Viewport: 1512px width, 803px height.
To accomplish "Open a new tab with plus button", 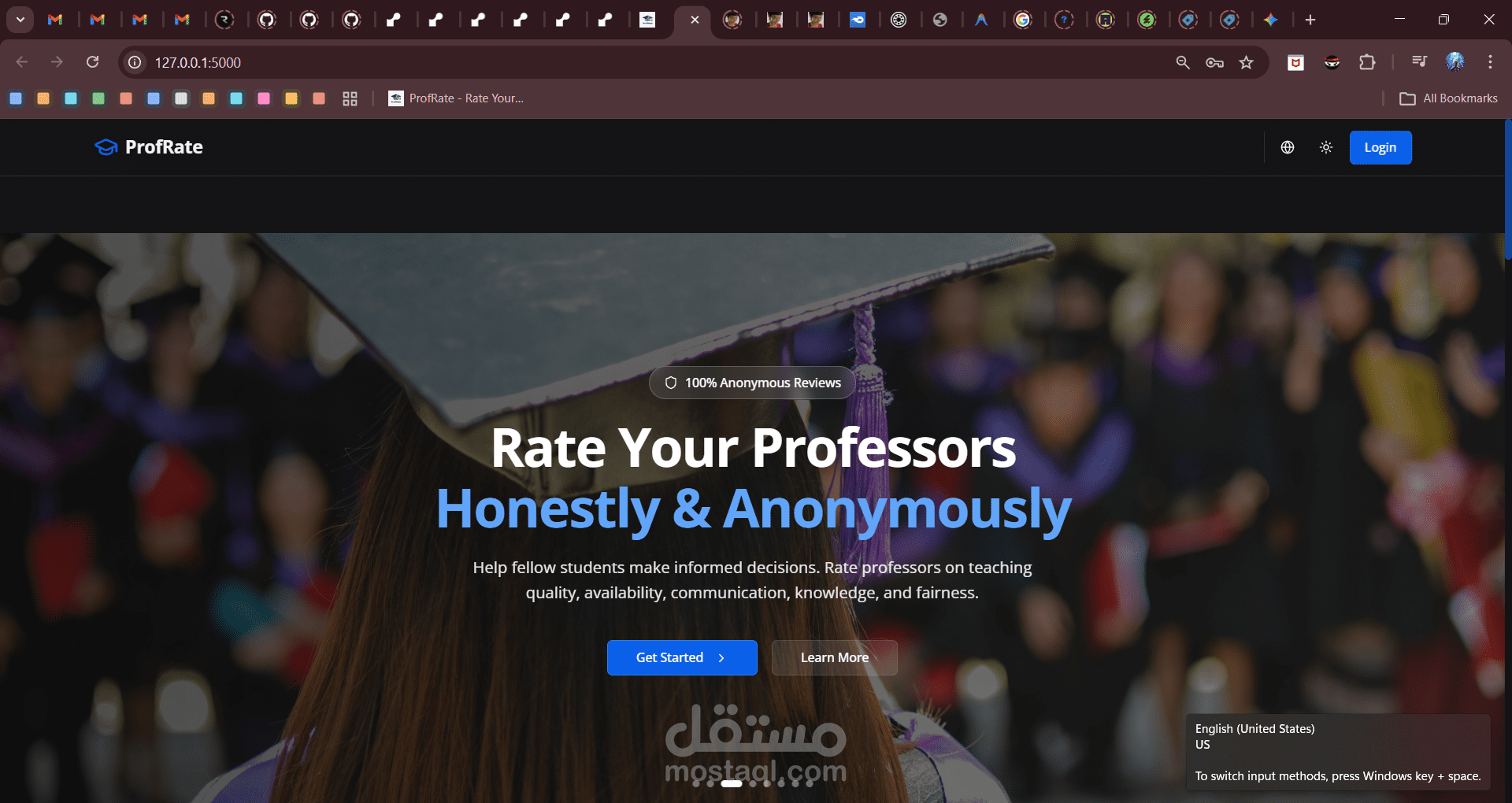I will coord(1310,20).
